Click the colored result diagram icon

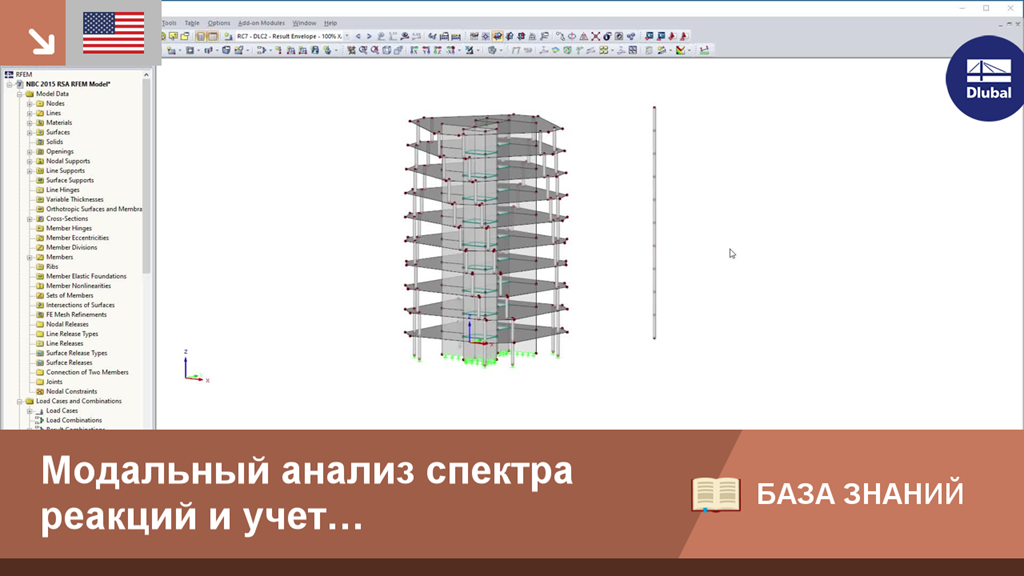click(680, 50)
